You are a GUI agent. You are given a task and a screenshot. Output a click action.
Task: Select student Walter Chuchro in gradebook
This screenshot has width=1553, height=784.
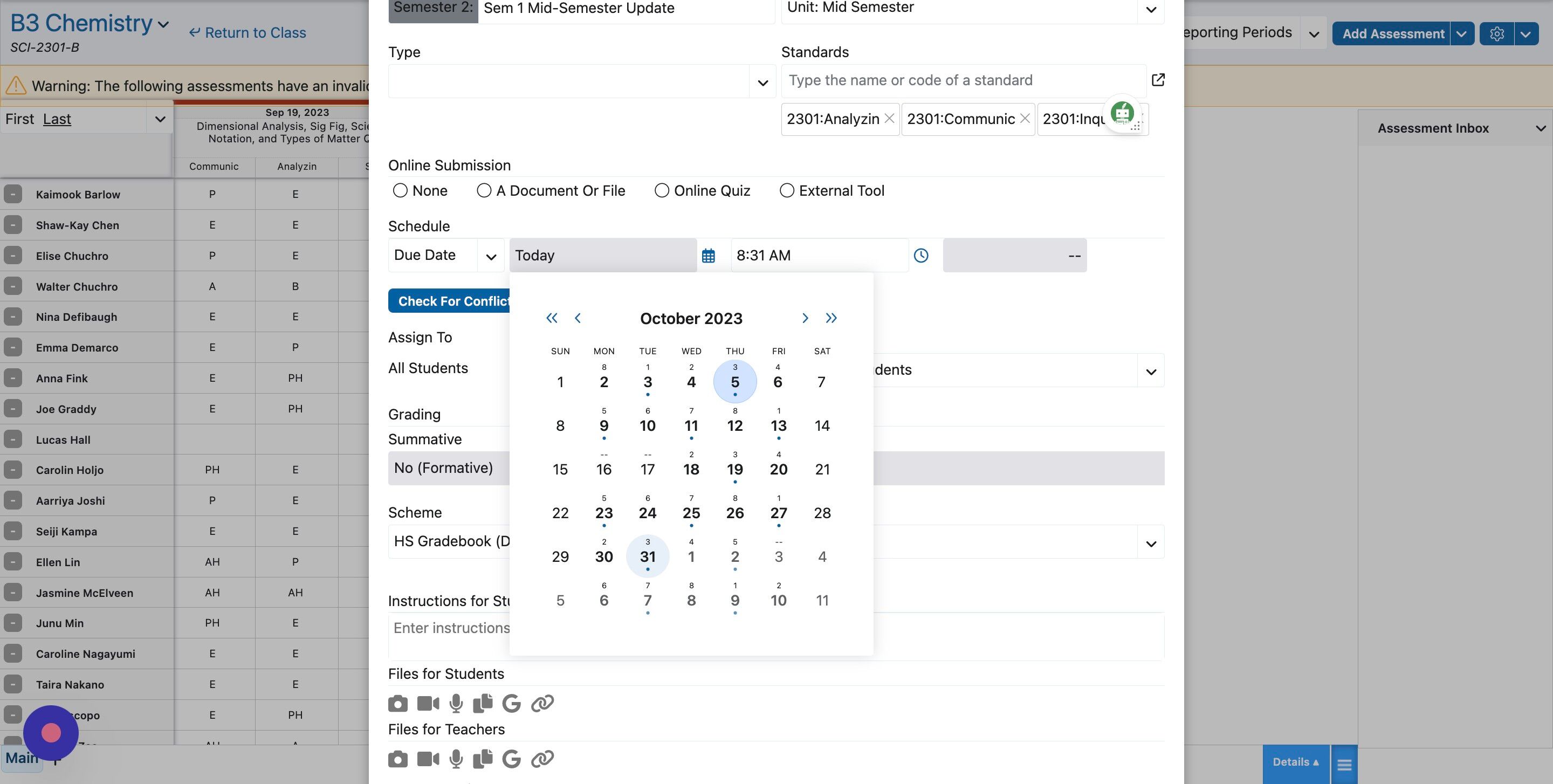77,286
